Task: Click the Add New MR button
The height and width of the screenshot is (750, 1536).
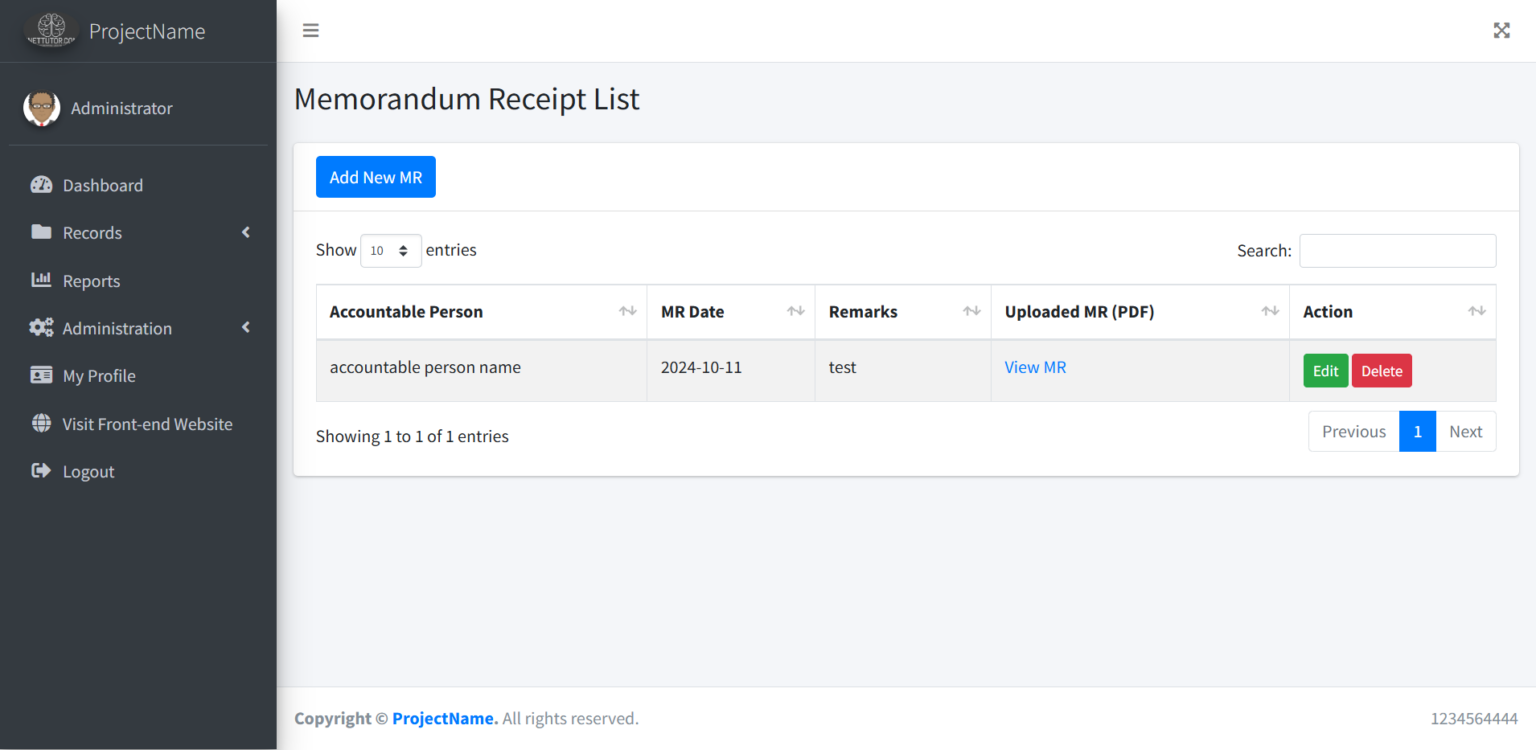Action: pyautogui.click(x=375, y=176)
